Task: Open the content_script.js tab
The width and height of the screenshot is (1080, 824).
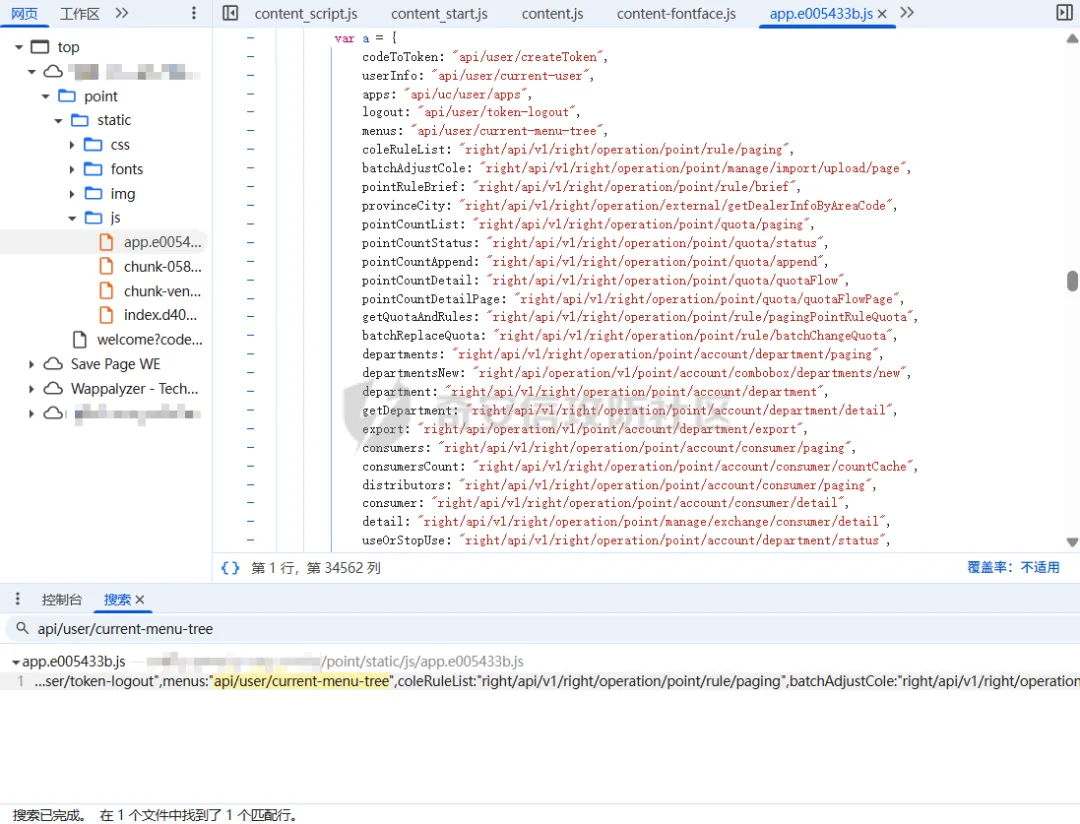Action: tap(306, 14)
